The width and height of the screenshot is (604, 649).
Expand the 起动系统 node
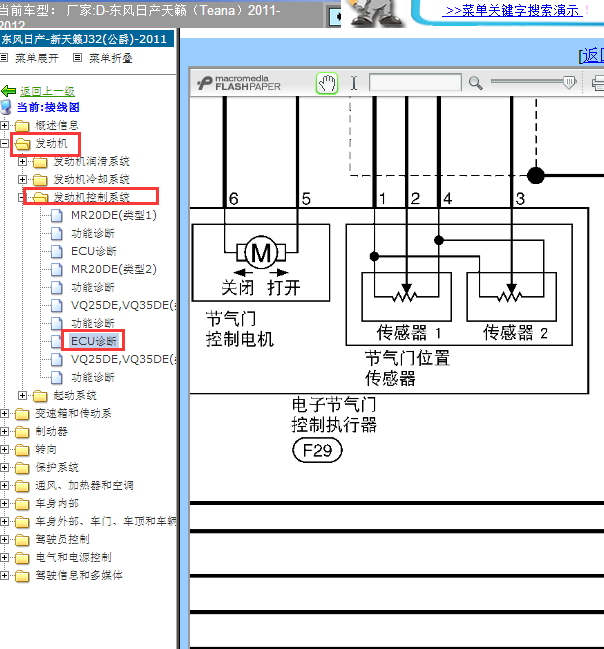22,395
